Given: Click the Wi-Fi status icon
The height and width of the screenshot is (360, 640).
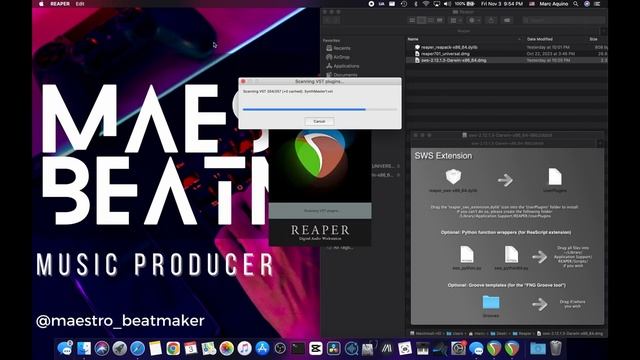Looking at the screenshot, I should (x=426, y=4).
